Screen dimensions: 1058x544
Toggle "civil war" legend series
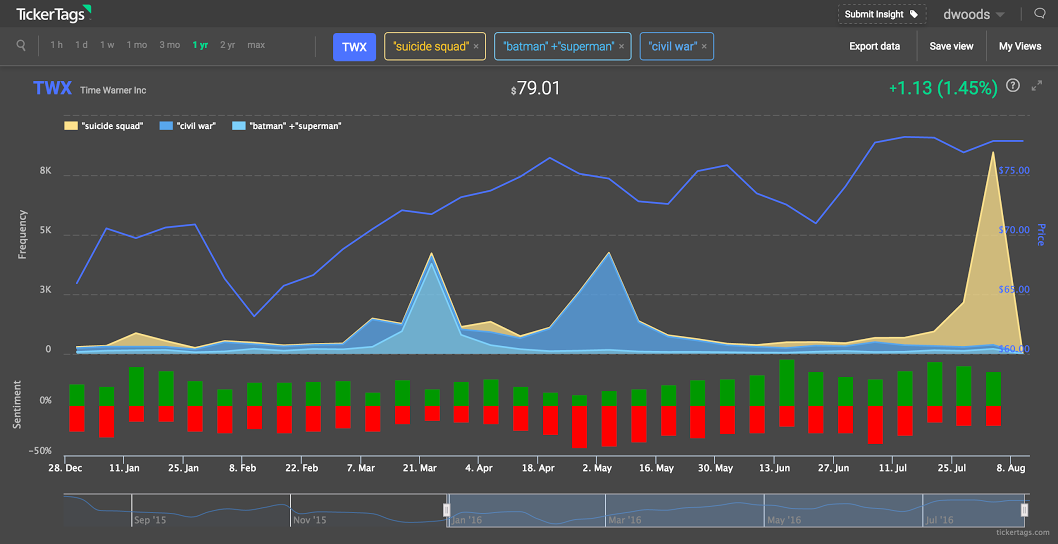point(187,126)
